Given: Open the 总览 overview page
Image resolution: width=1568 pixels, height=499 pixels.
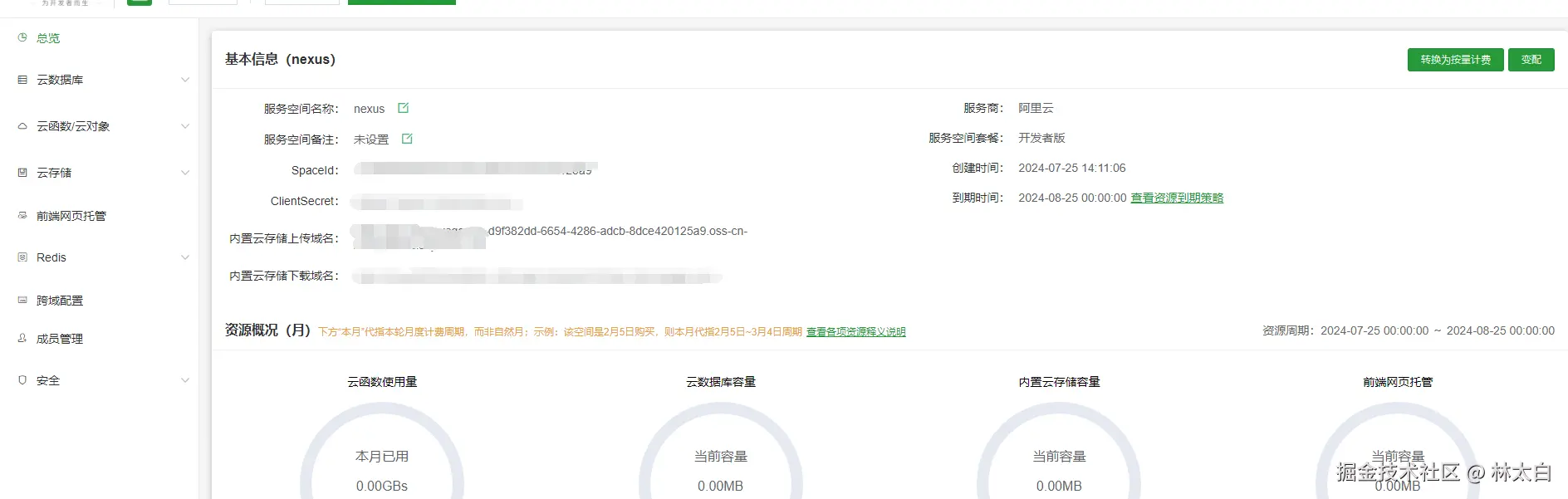Looking at the screenshot, I should [48, 38].
